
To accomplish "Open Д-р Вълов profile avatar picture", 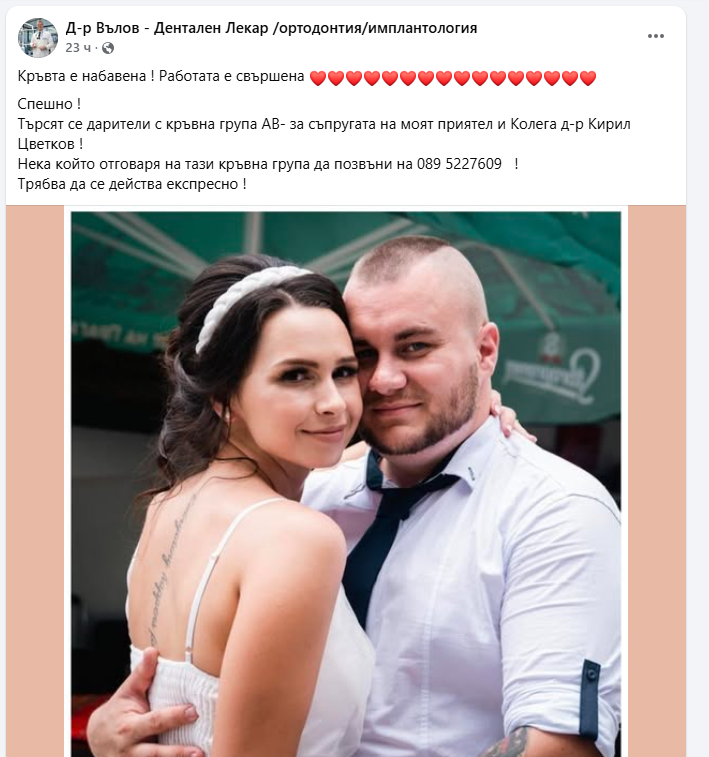I will click(37, 38).
